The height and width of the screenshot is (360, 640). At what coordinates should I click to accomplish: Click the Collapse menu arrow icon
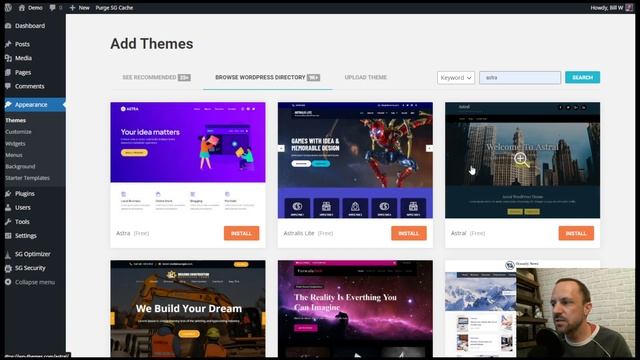[x=8, y=282]
